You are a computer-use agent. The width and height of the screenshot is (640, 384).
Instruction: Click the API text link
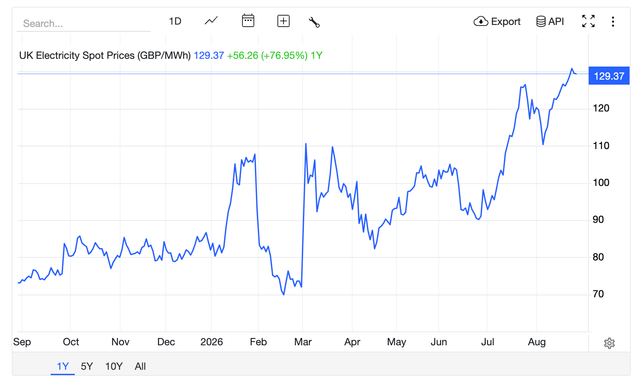click(x=556, y=21)
